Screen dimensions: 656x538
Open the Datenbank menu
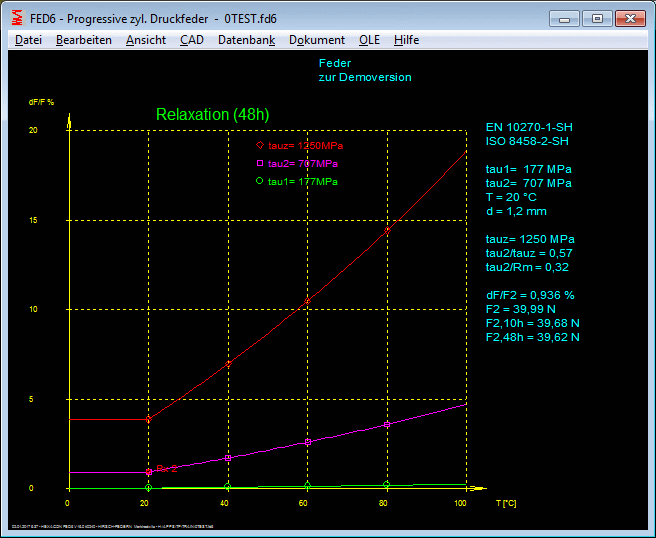coord(246,40)
